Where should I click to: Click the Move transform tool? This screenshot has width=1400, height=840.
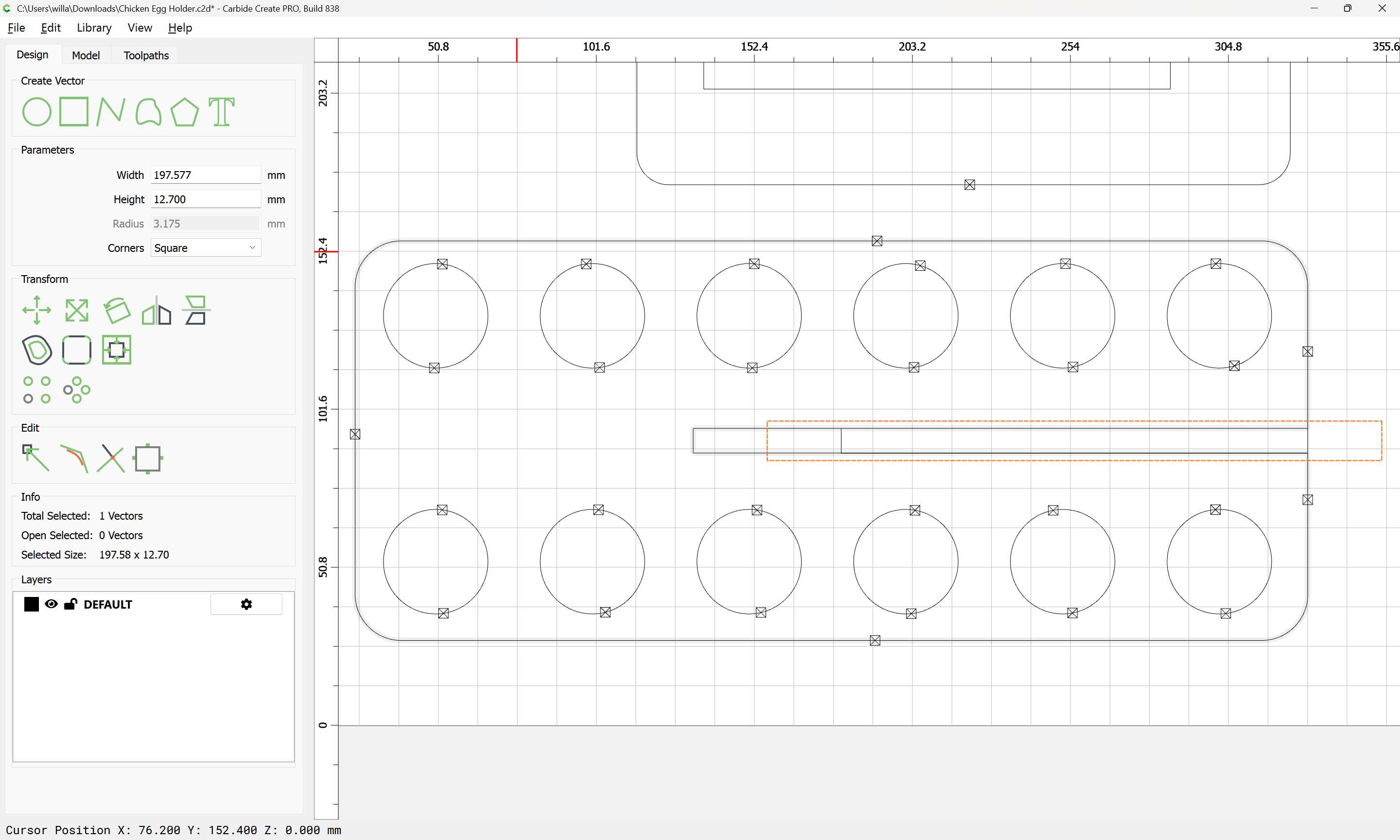click(x=37, y=310)
